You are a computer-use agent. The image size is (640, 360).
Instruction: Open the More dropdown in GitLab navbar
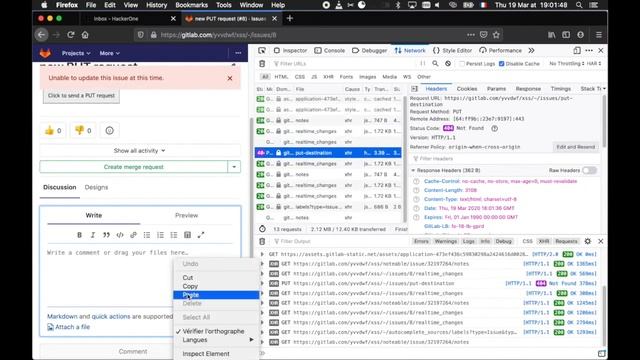click(x=109, y=53)
